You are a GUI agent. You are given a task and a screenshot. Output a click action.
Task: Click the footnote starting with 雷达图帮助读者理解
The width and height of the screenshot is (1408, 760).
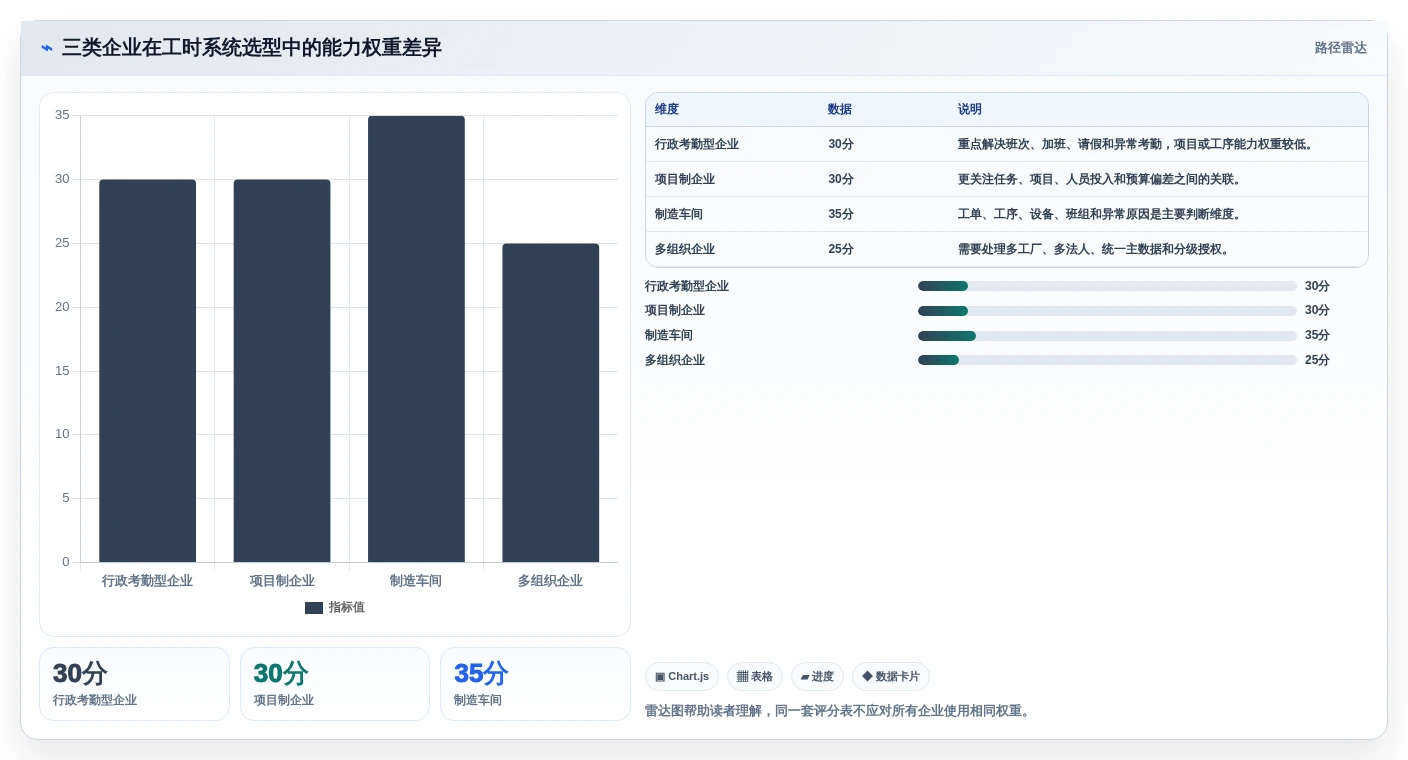pyautogui.click(x=838, y=711)
